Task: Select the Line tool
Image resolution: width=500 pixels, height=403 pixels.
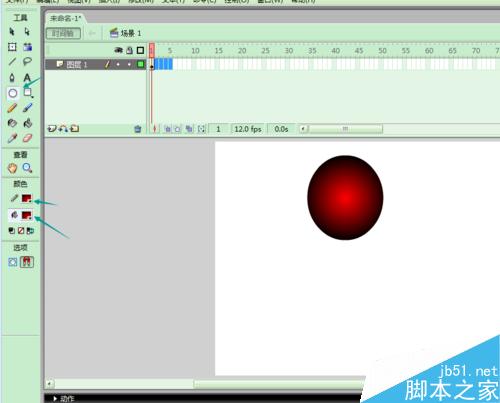Action: pyautogui.click(x=12, y=62)
